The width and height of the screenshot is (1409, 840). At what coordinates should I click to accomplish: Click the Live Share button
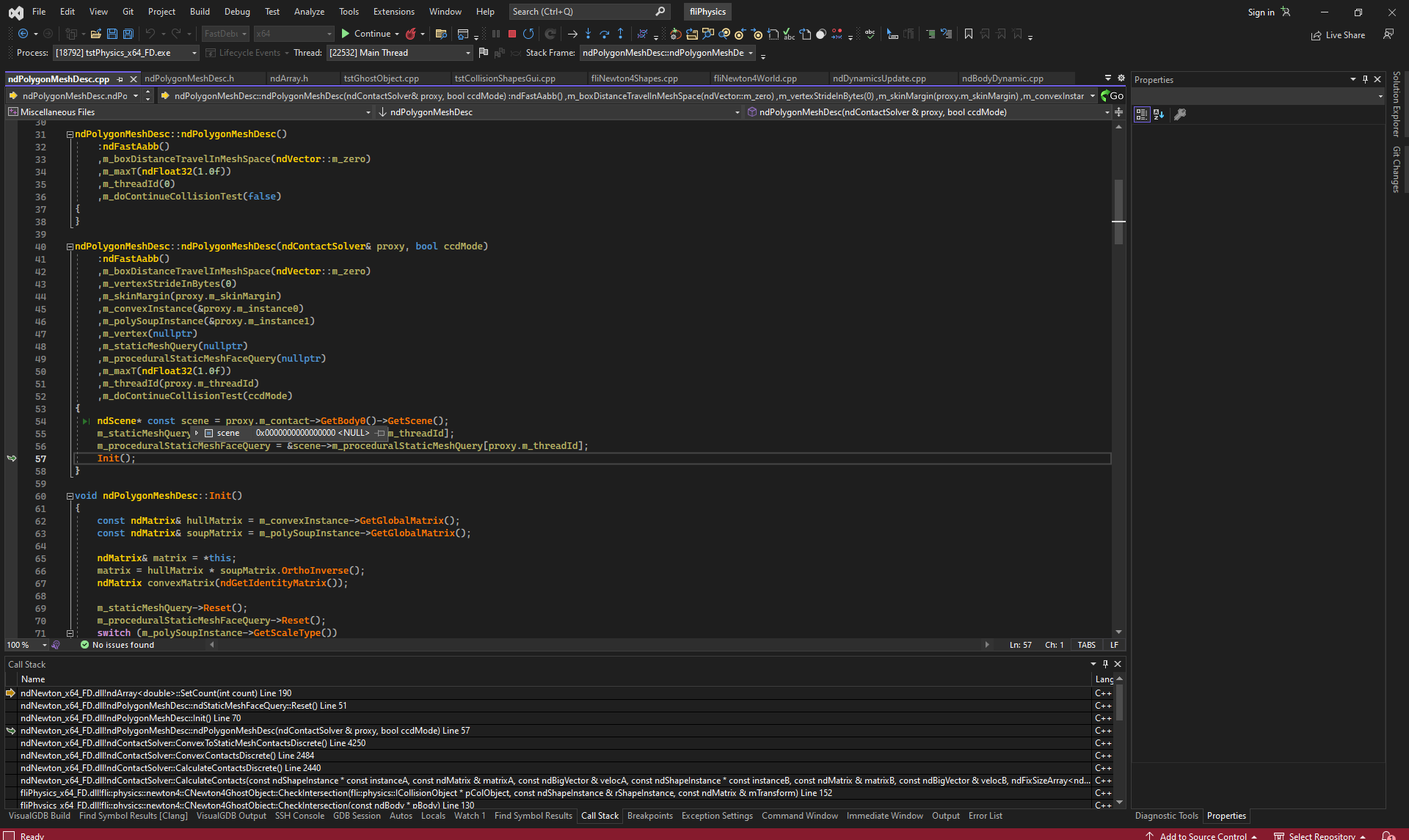[1338, 35]
